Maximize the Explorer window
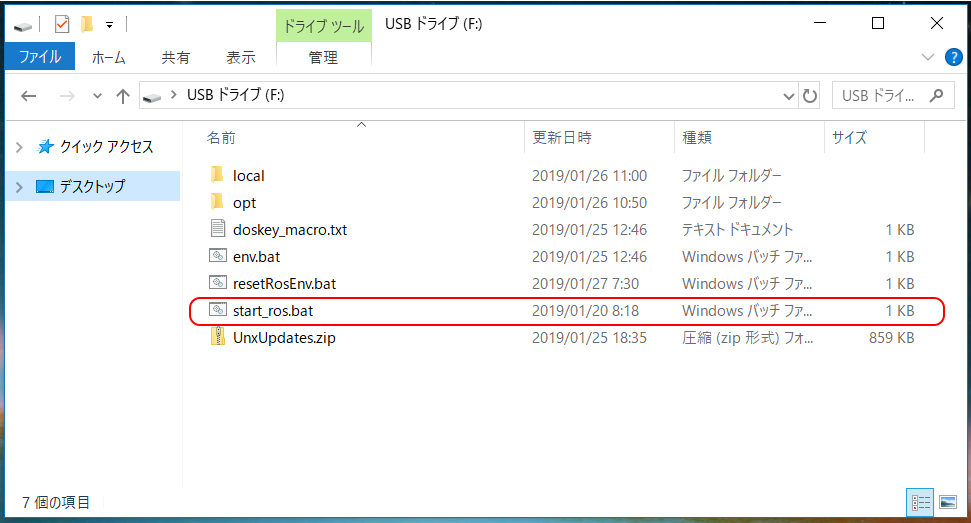971x523 pixels. tap(877, 24)
